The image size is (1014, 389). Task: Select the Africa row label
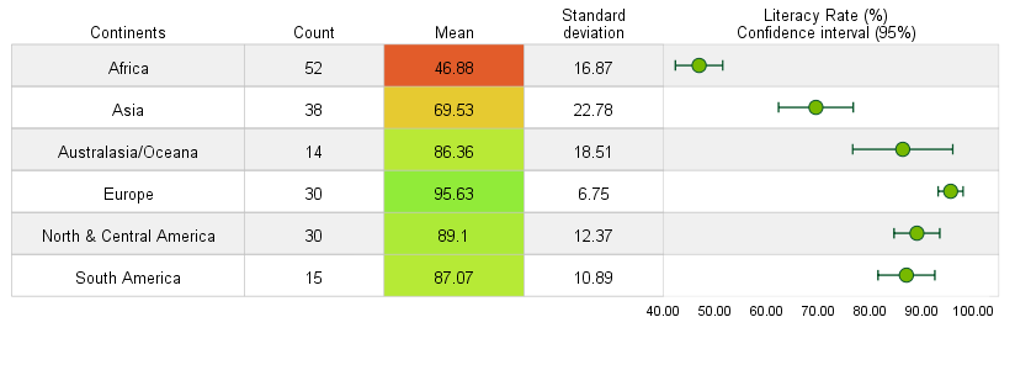[x=128, y=68]
